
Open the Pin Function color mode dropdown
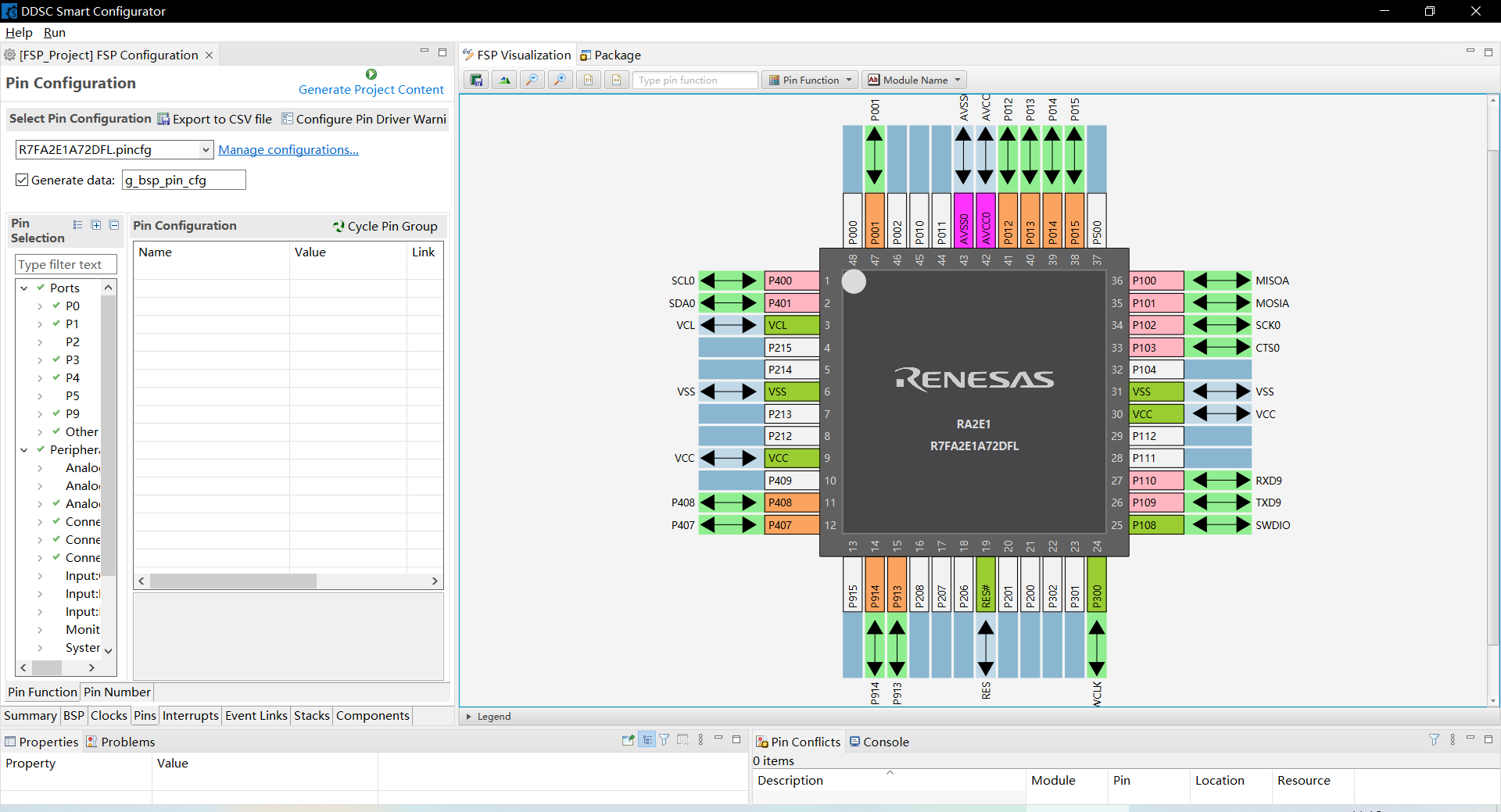point(810,80)
